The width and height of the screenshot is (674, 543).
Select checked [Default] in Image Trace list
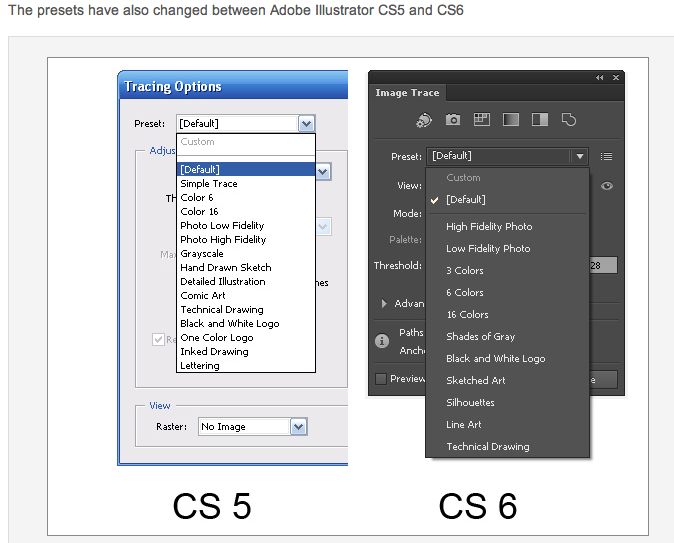click(x=507, y=199)
